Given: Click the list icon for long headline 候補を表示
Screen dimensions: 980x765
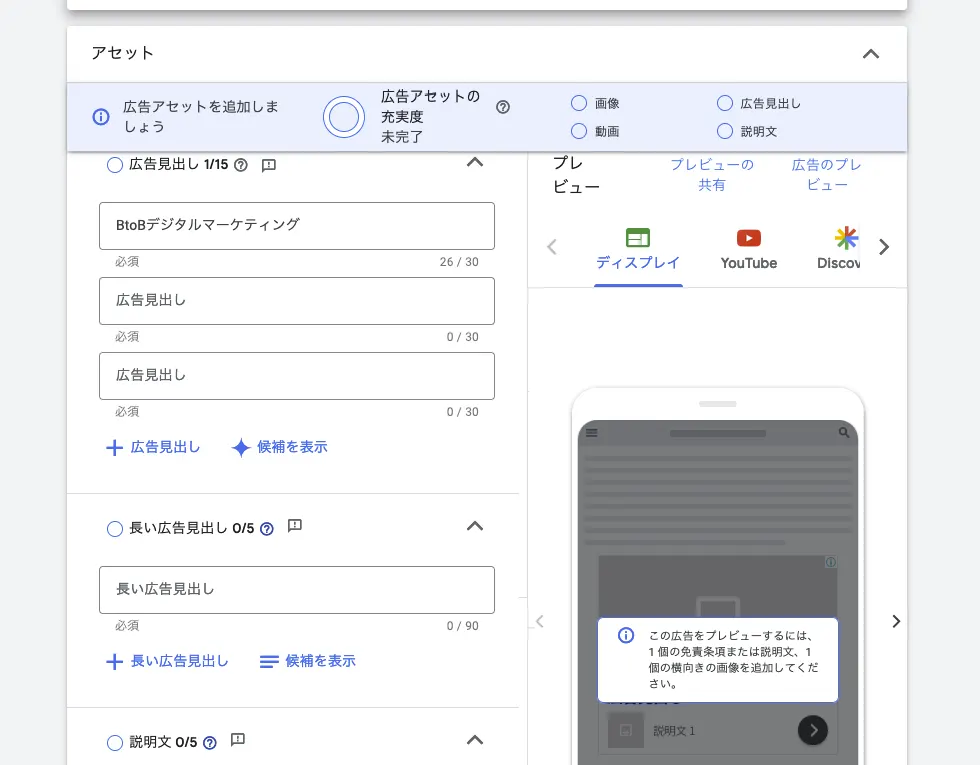Looking at the screenshot, I should (269, 661).
